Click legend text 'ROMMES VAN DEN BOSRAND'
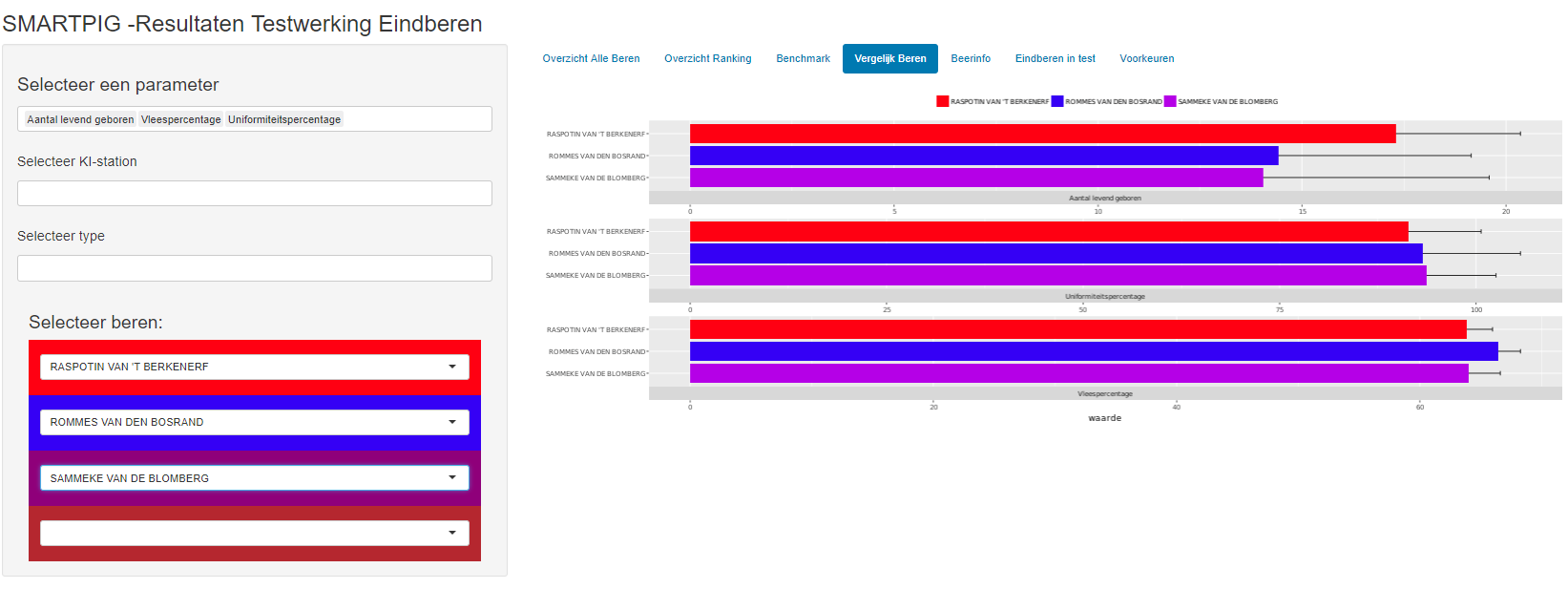Viewport: 1568px width, 589px height. click(x=1114, y=101)
